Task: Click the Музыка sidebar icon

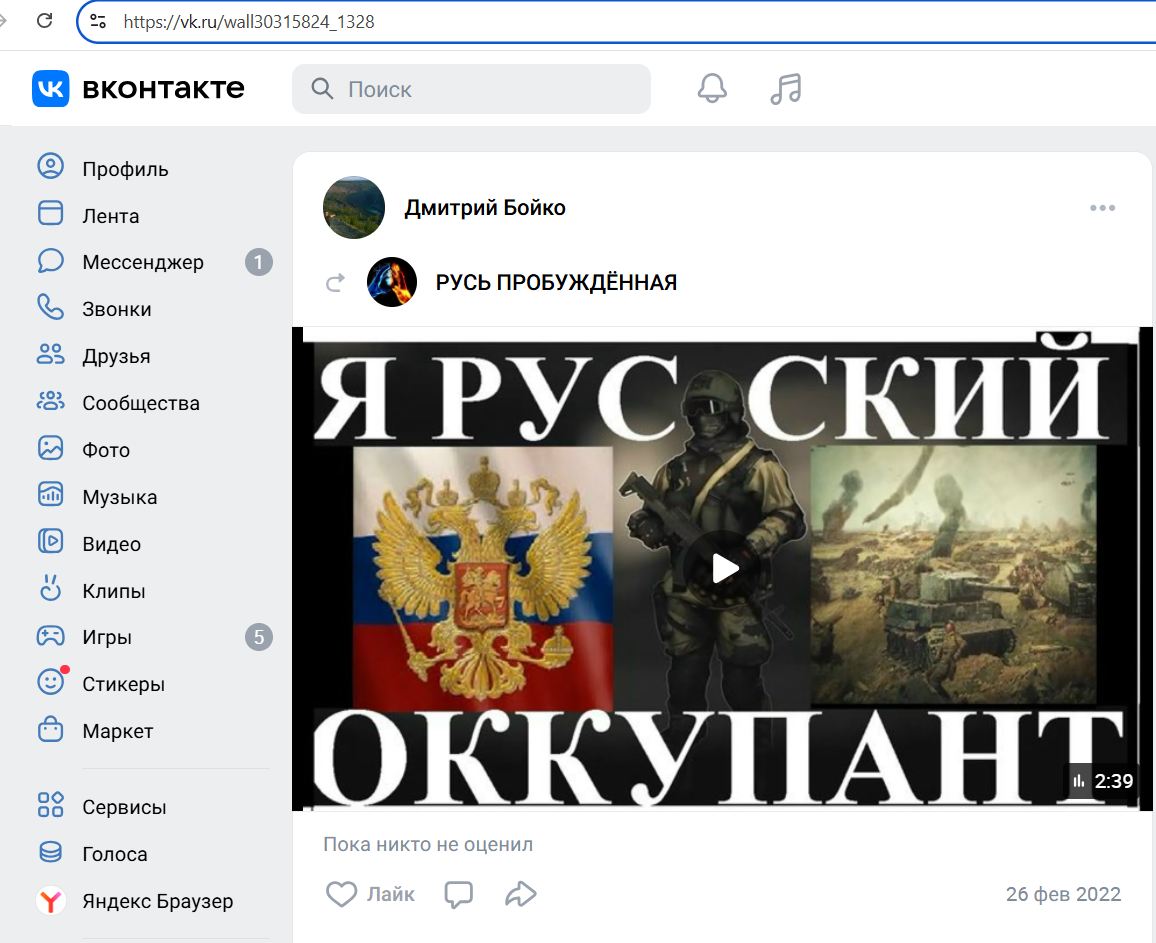Action: [x=50, y=495]
